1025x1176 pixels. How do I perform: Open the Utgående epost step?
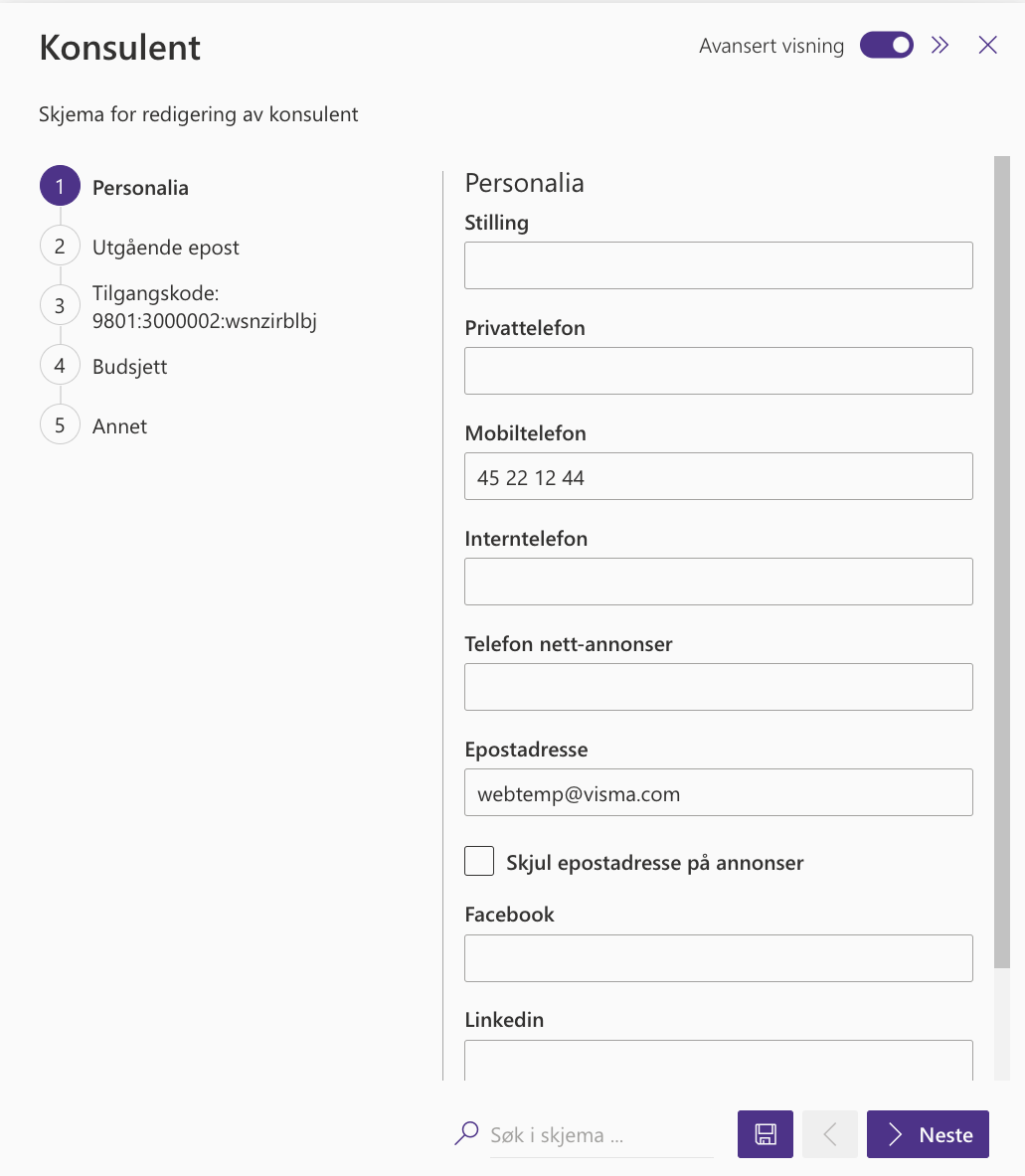tap(166, 248)
